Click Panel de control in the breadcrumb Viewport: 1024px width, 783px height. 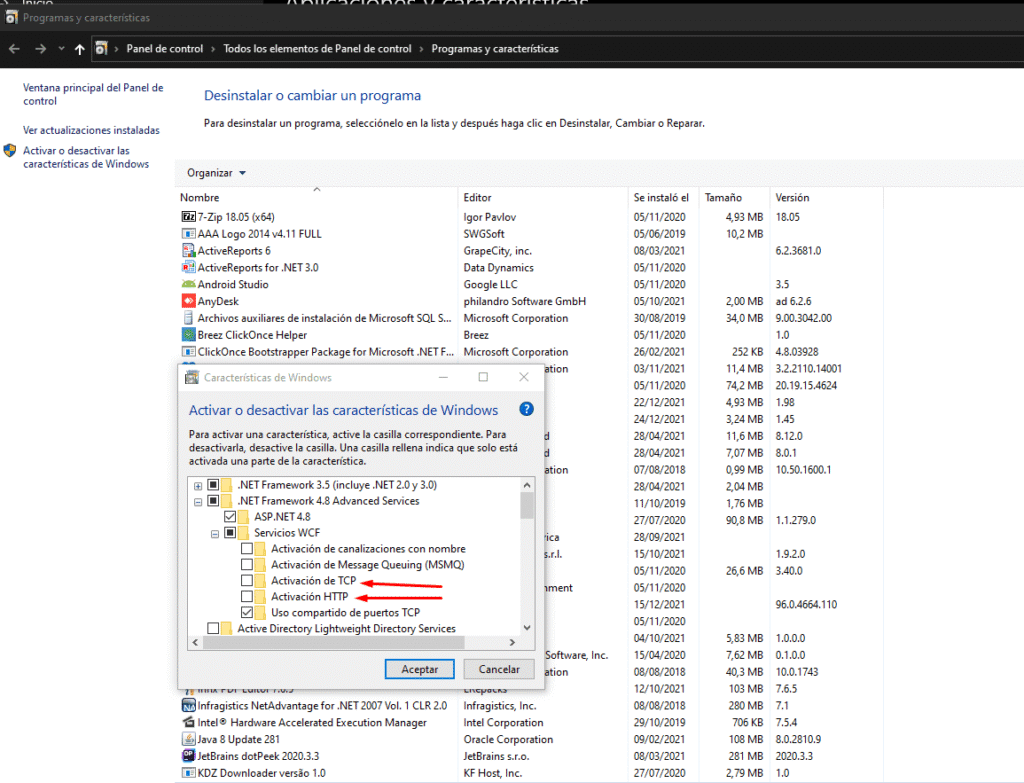pos(164,49)
